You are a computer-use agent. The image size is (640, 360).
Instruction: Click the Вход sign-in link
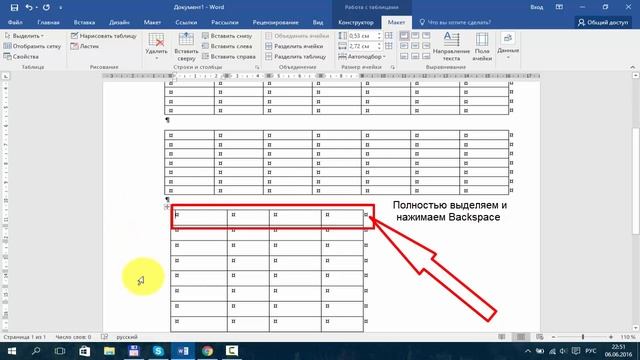pyautogui.click(x=536, y=7)
